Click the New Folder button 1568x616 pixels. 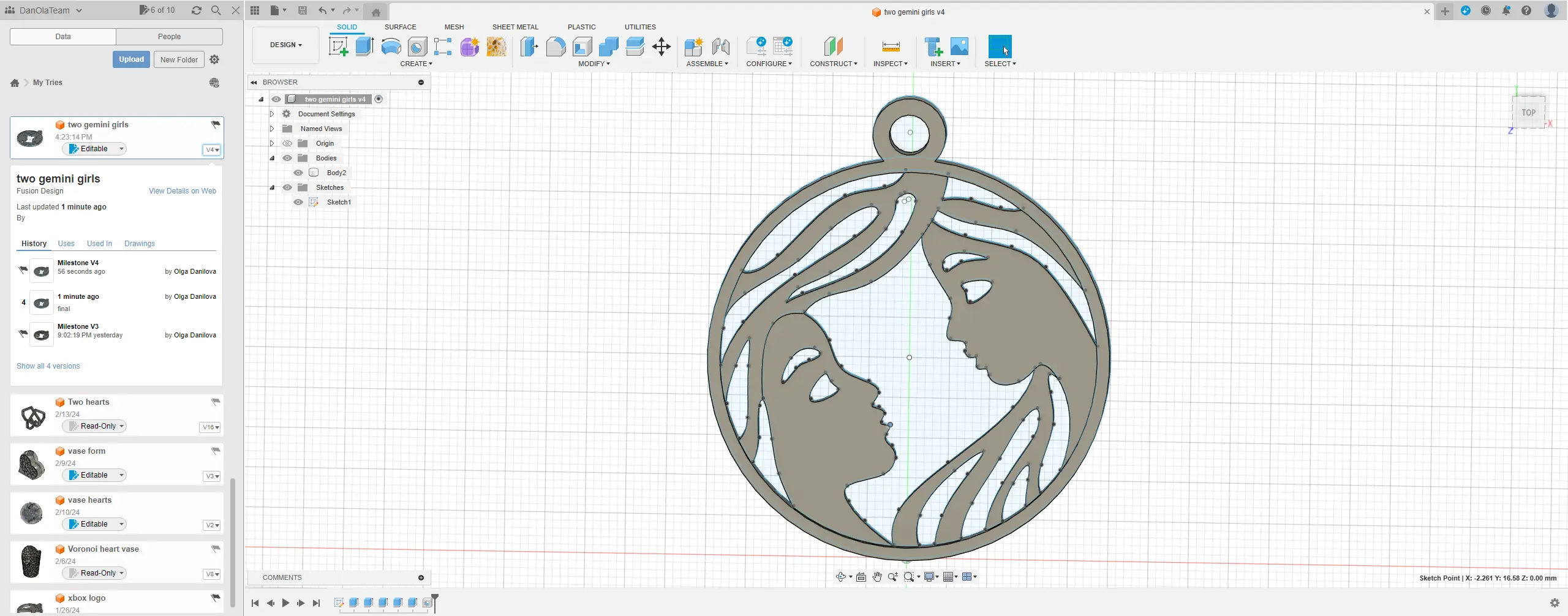click(179, 59)
